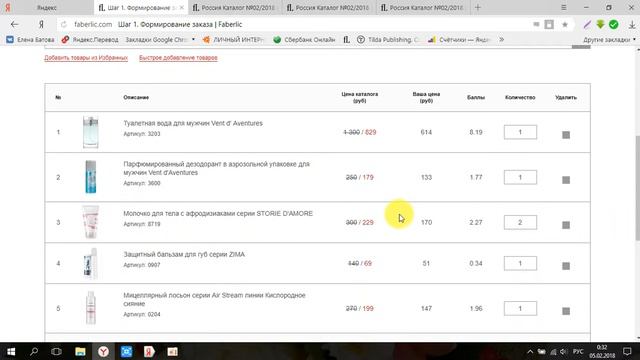The width and height of the screenshot is (640, 360).
Task: Click the browser back arrow
Action: point(15,24)
